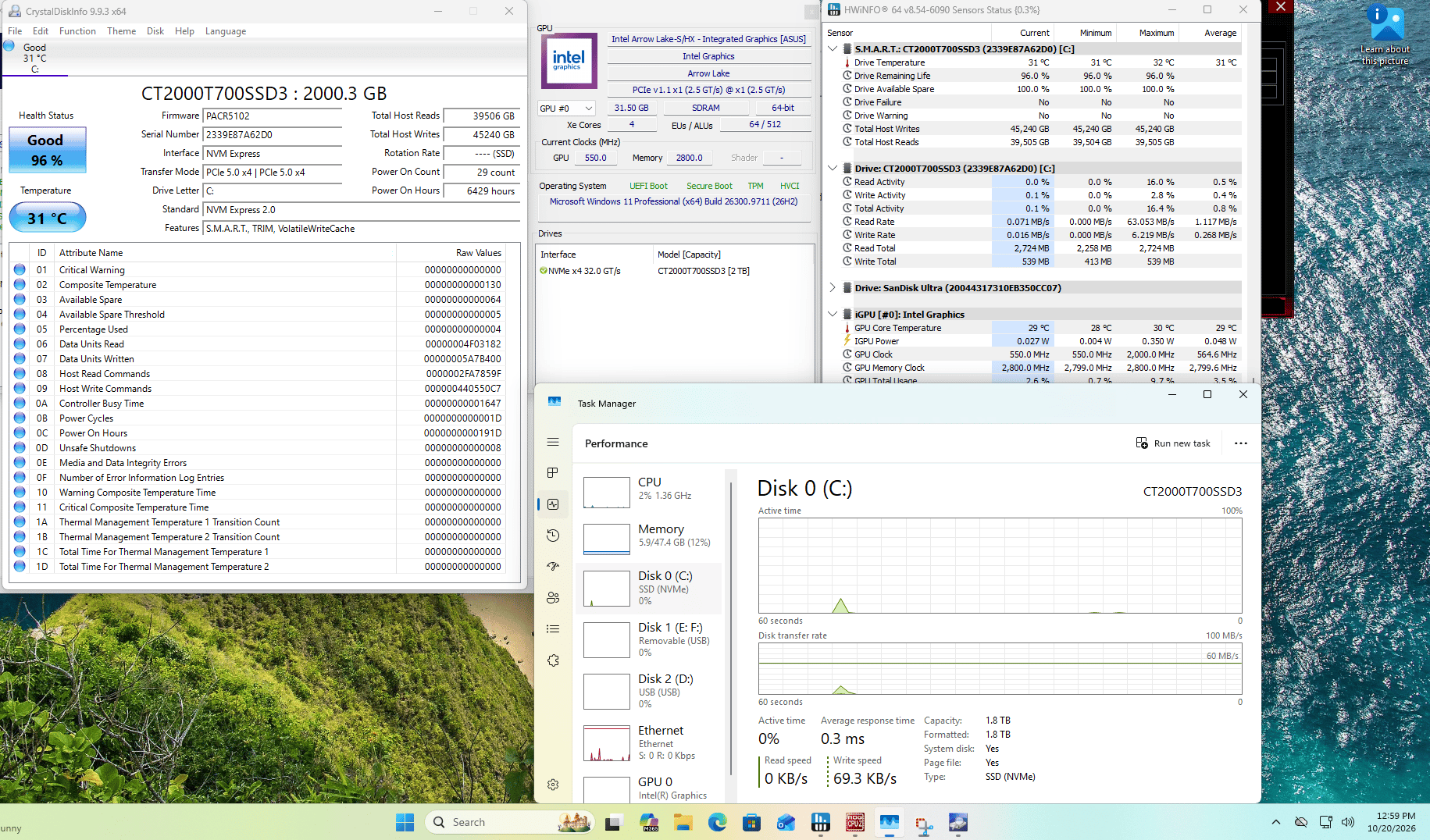Open Task Manager settings gear icon
Image resolution: width=1430 pixels, height=840 pixels.
click(x=553, y=785)
